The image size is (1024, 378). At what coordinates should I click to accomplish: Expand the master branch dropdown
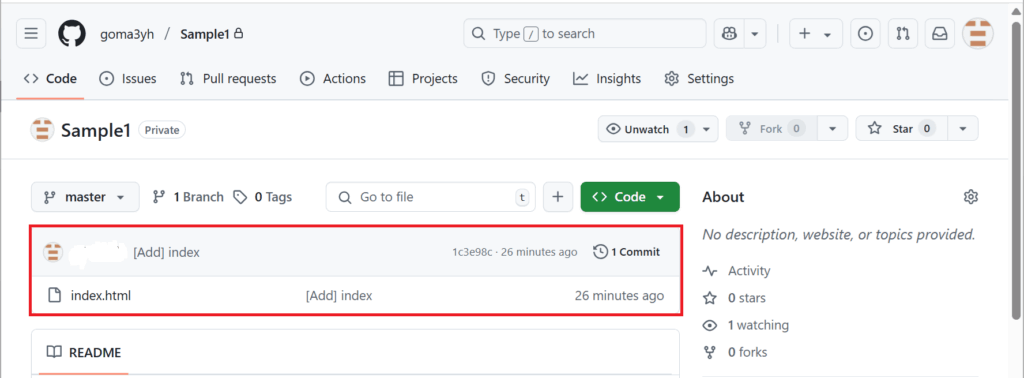point(86,197)
